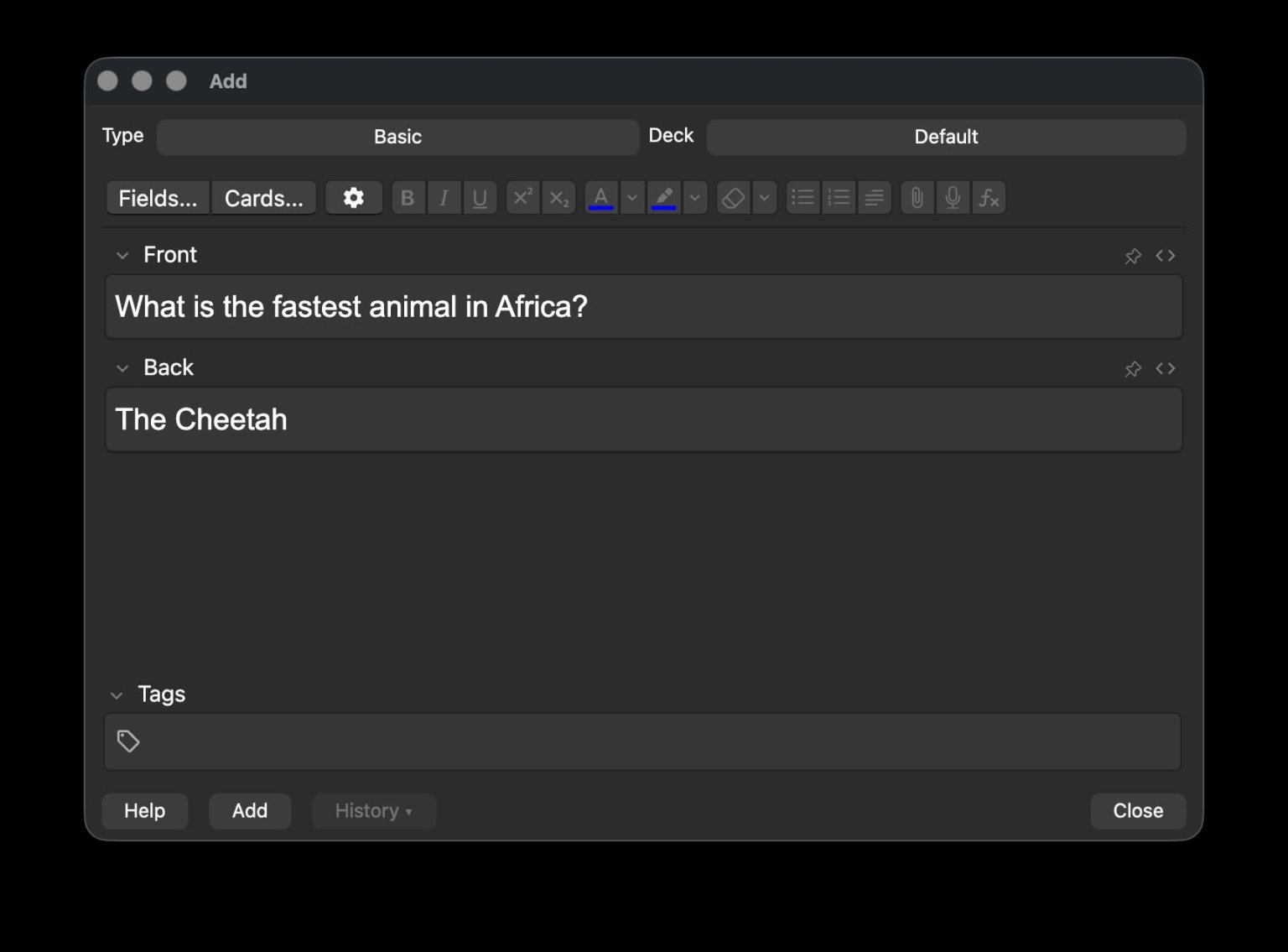Screen dimensions: 1288x952
Task: Toggle sticky pin for Front field
Action: click(1133, 256)
